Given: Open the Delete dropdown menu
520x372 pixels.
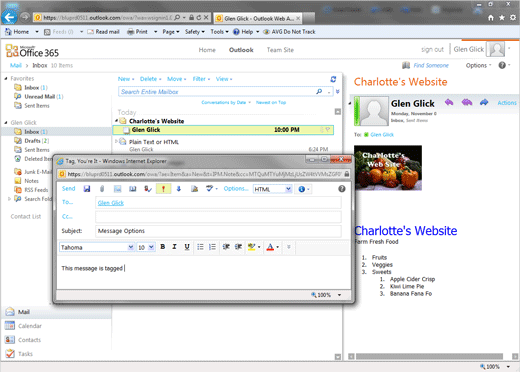Looking at the screenshot, I should [x=150, y=79].
